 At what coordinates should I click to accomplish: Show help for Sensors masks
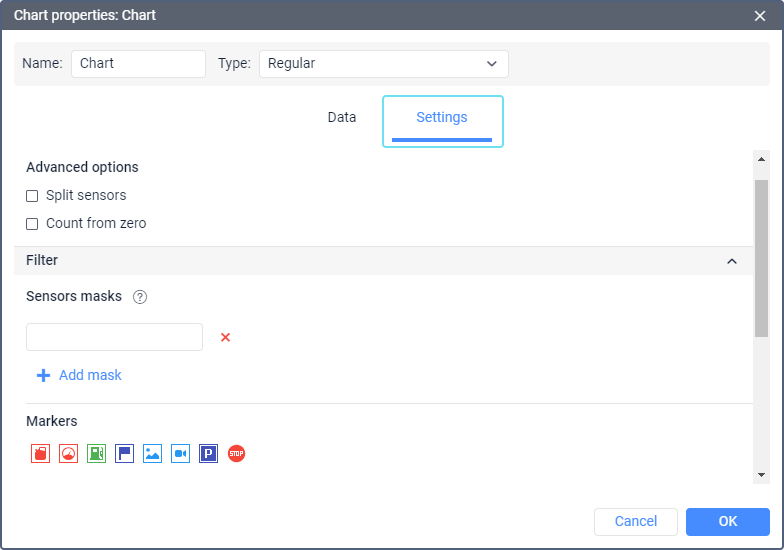pos(140,297)
